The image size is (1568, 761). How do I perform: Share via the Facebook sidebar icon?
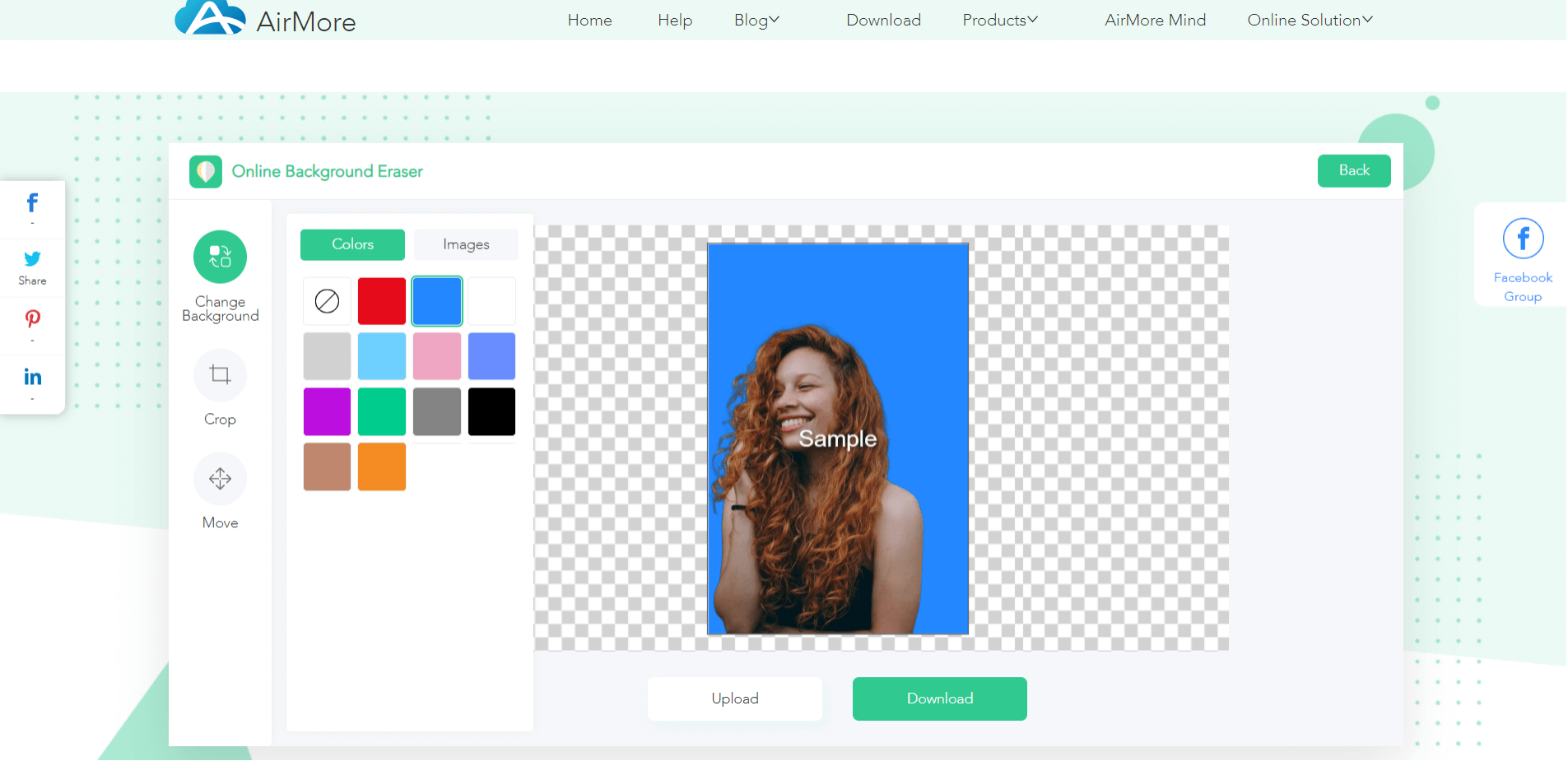click(x=32, y=202)
